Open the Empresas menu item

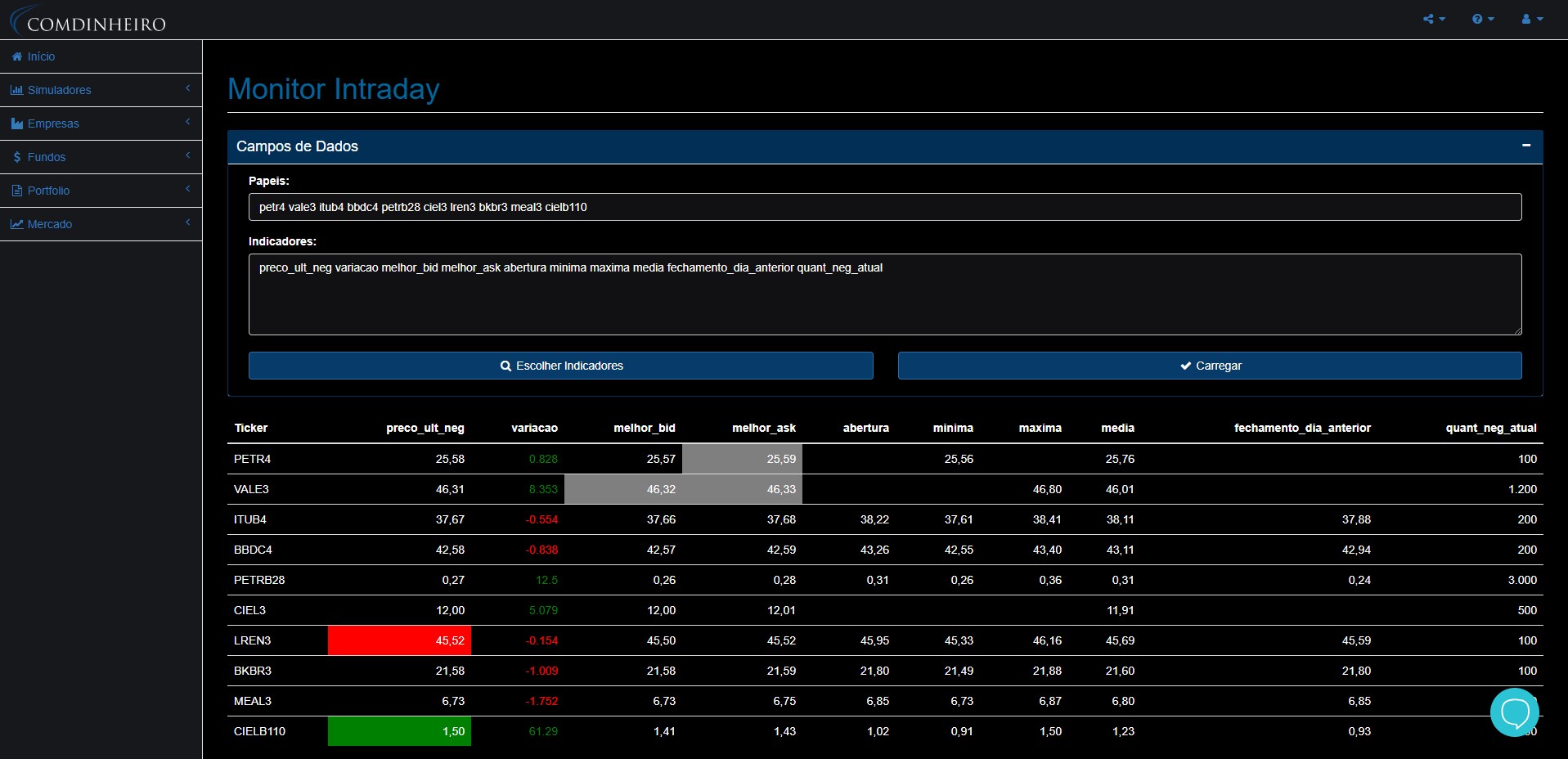(101, 124)
